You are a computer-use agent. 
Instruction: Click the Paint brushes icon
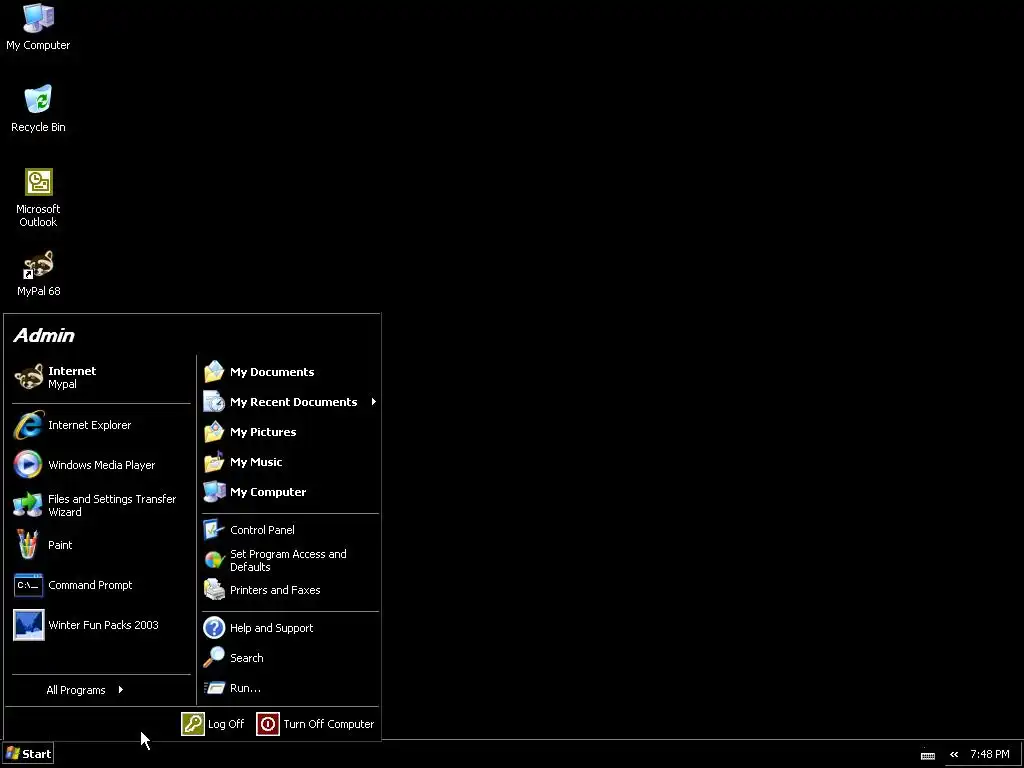click(27, 545)
